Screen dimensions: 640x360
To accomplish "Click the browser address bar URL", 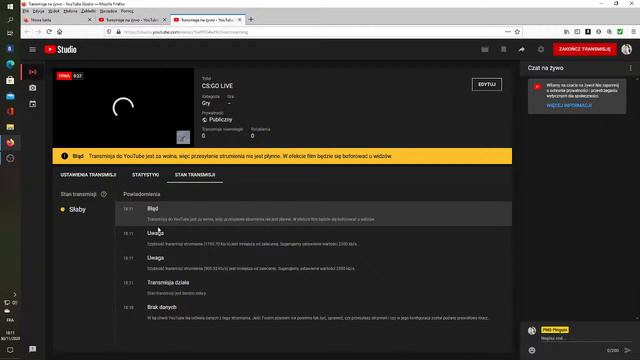I will coord(186,32).
